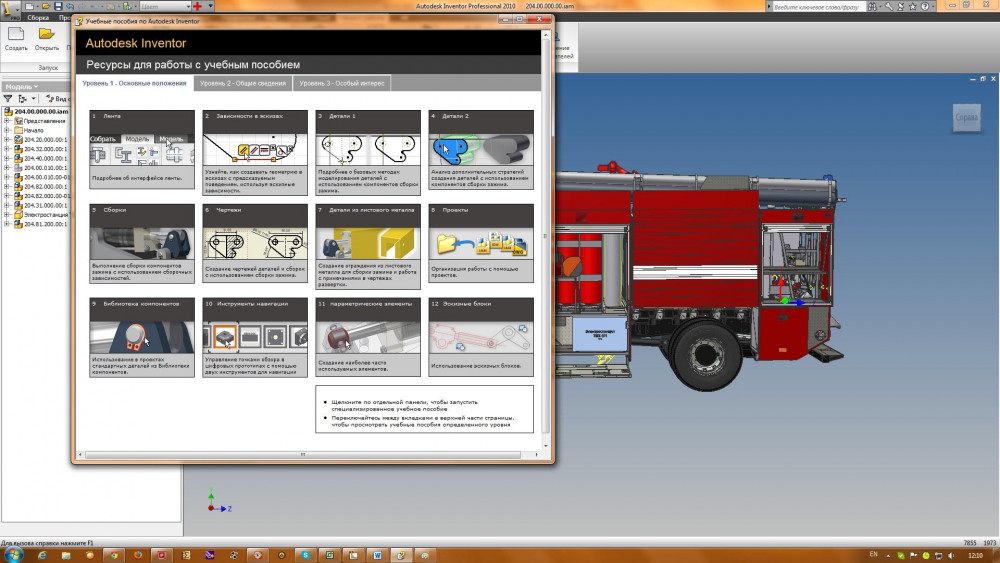Viewport: 1000px width, 563px height.
Task: Click the keyword search field in the title bar
Action: (x=817, y=6)
